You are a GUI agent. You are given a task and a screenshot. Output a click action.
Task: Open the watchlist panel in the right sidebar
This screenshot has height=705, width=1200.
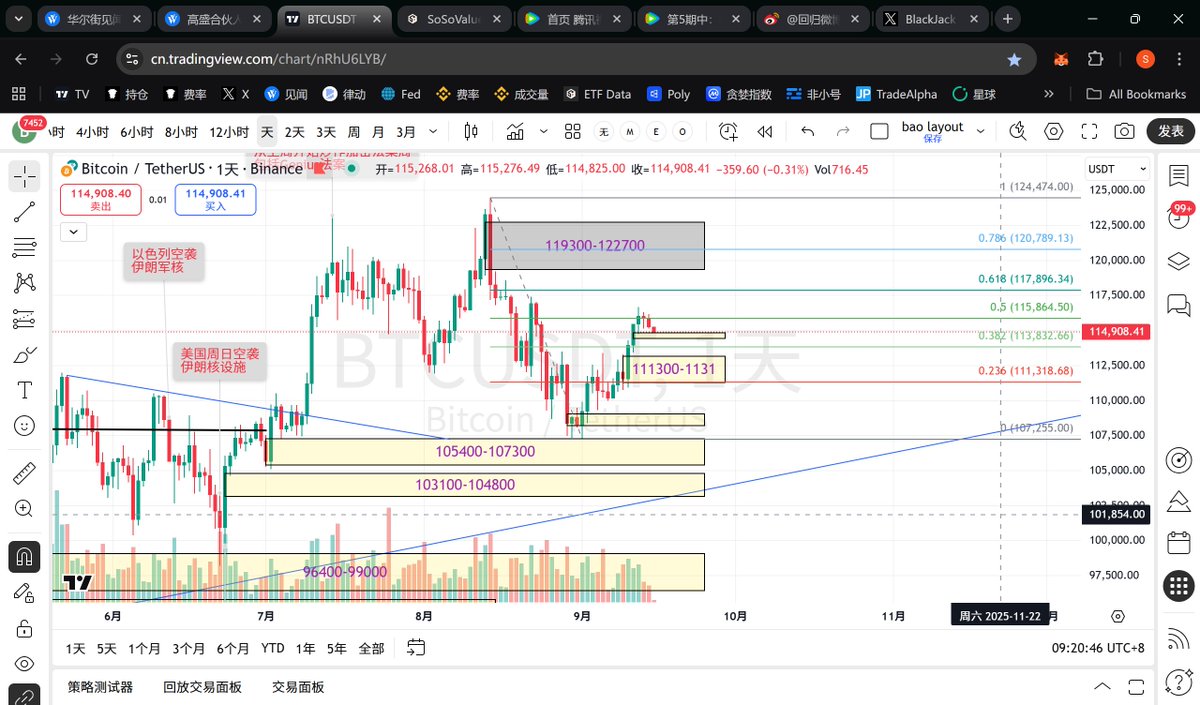pyautogui.click(x=1178, y=175)
